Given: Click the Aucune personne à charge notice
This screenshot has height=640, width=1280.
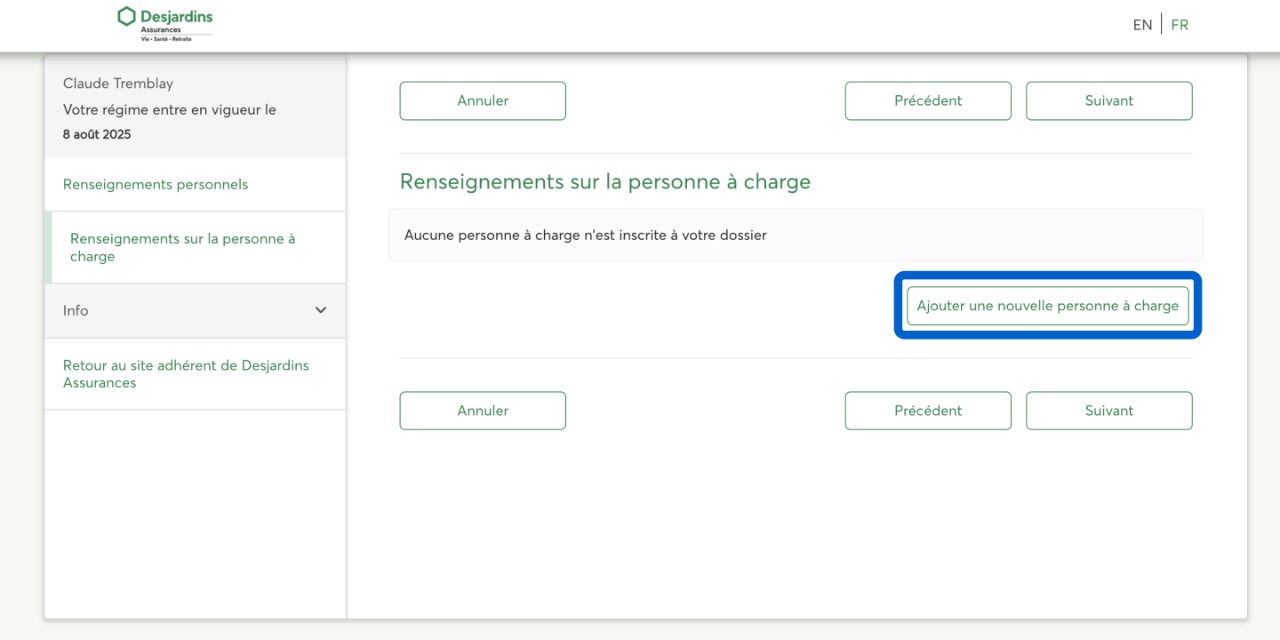Looking at the screenshot, I should click(585, 235).
